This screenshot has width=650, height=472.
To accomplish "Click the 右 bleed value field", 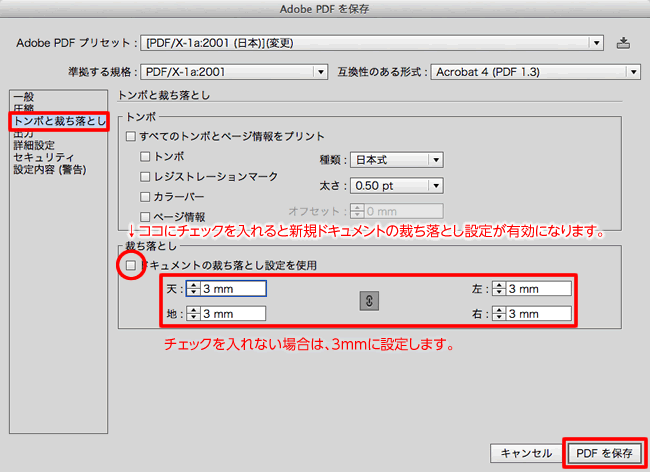I will (539, 314).
